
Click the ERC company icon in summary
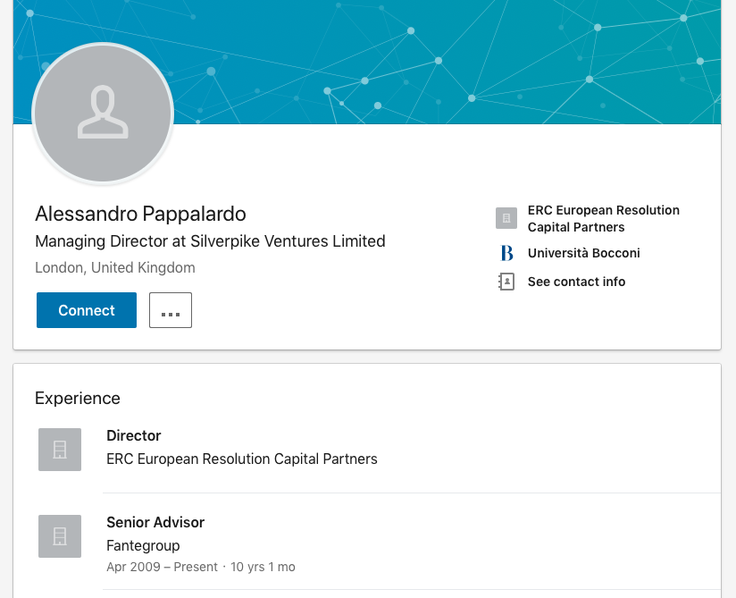(x=506, y=218)
